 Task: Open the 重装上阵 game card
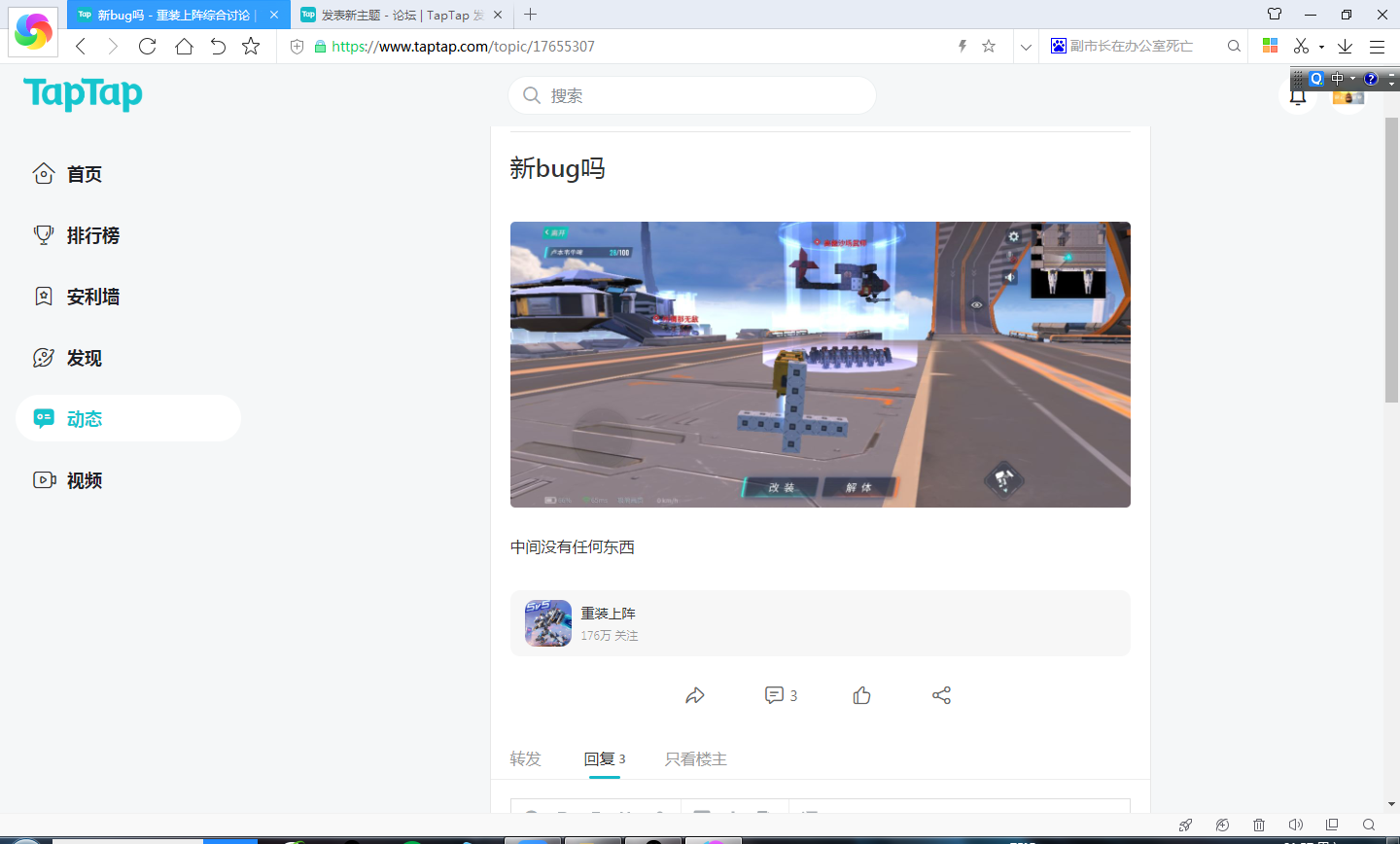[821, 623]
